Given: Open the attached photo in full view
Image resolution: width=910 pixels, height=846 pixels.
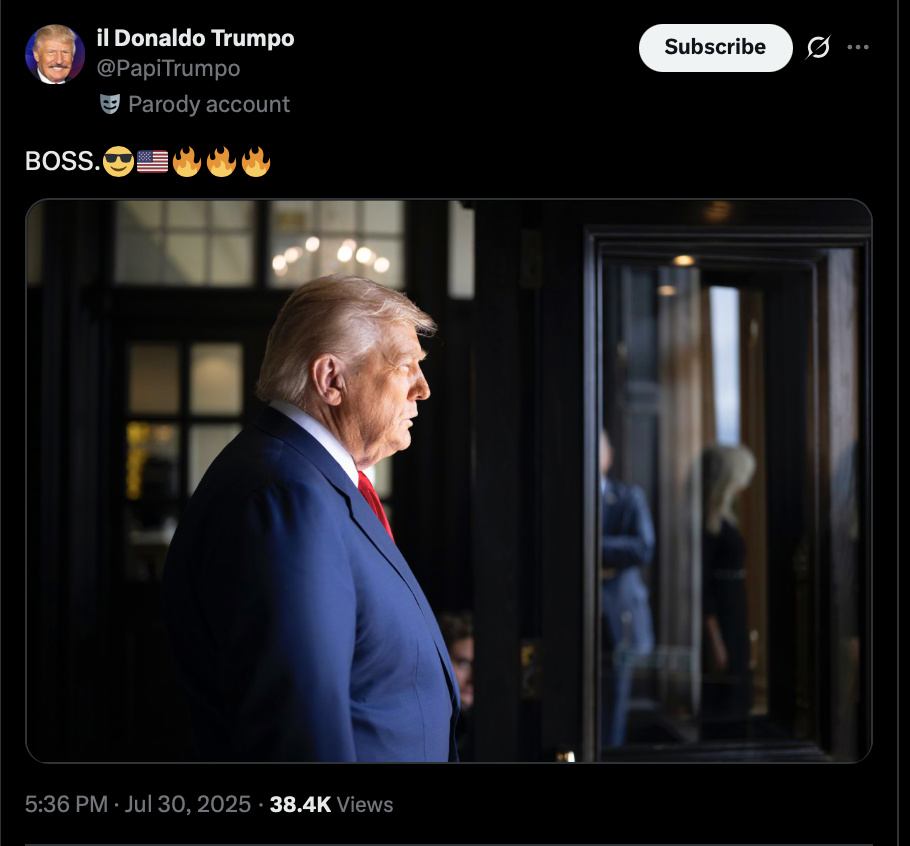Looking at the screenshot, I should (449, 480).
